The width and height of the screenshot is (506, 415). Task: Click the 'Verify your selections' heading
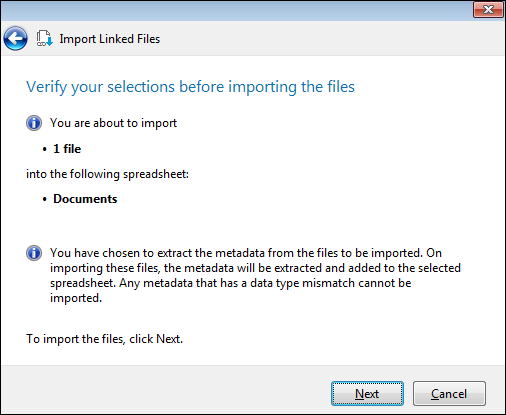click(190, 87)
